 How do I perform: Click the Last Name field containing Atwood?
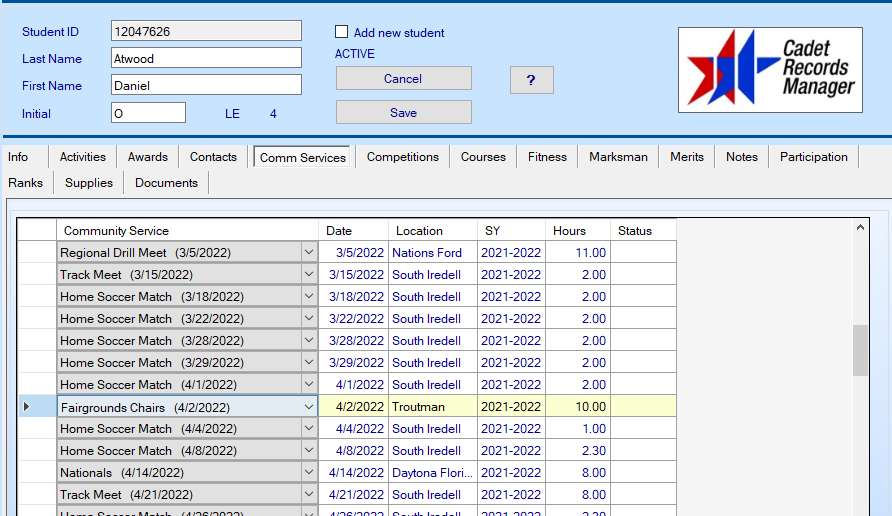click(x=205, y=58)
